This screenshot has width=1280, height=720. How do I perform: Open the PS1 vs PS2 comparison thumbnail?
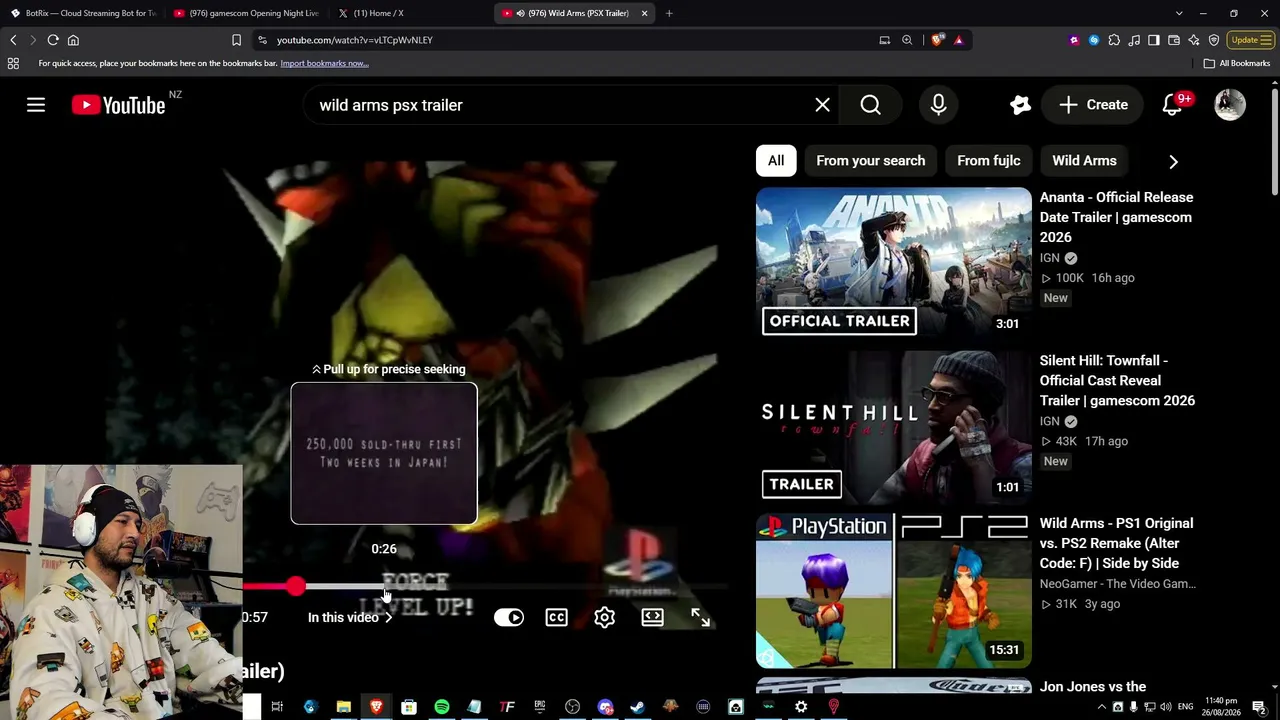coord(893,590)
